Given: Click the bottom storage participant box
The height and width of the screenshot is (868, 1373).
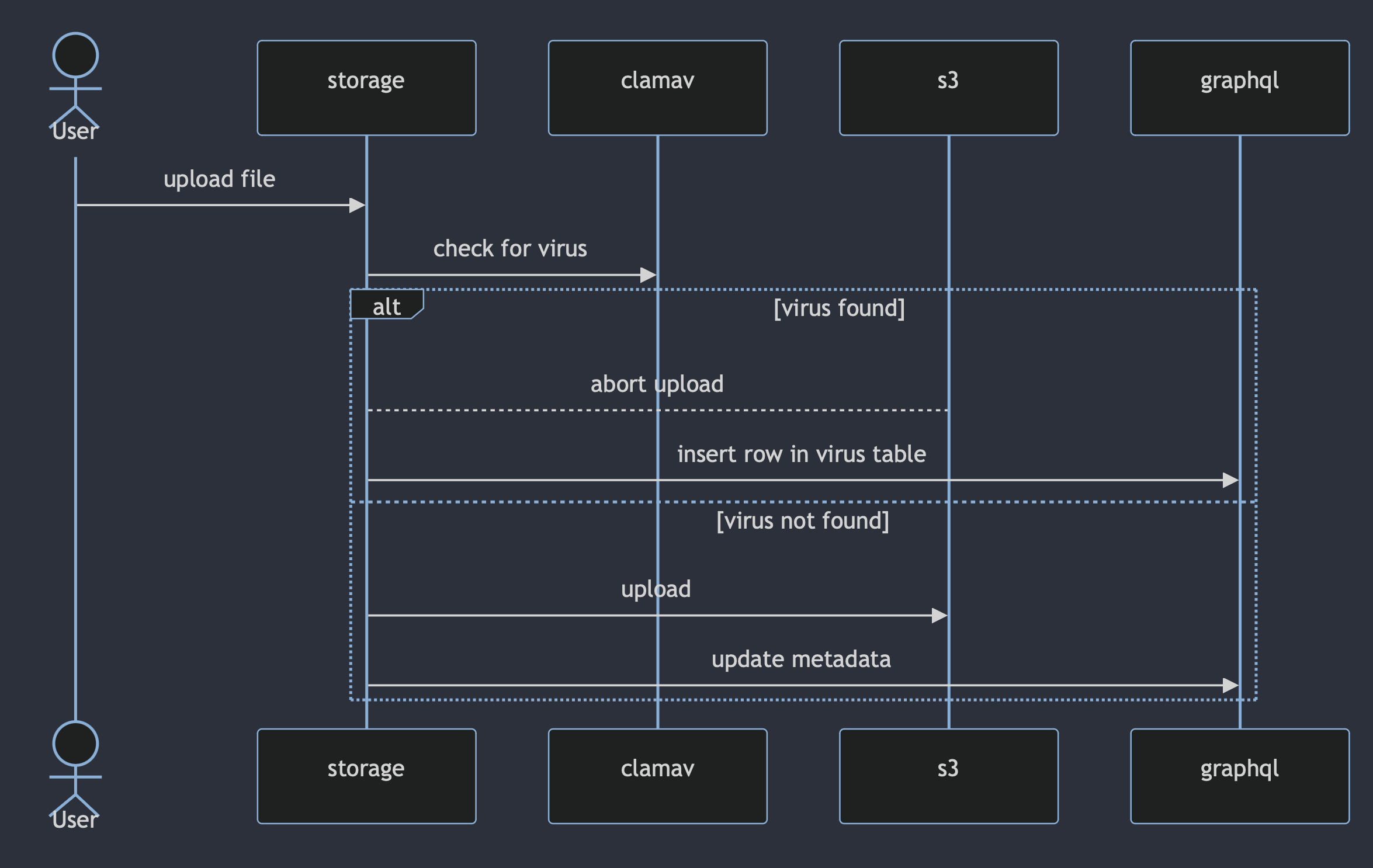Looking at the screenshot, I should click(x=366, y=776).
